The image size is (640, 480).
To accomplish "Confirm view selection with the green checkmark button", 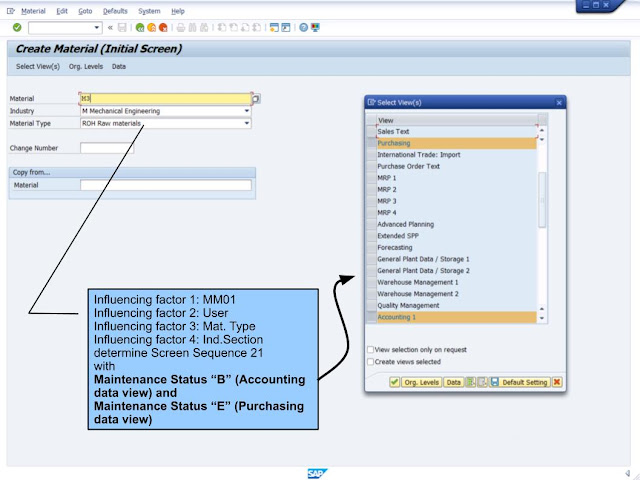I will pyautogui.click(x=394, y=382).
